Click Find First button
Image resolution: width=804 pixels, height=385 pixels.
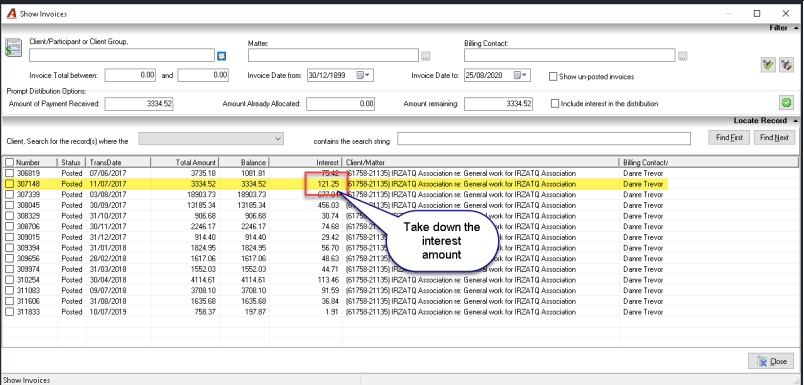click(729, 138)
